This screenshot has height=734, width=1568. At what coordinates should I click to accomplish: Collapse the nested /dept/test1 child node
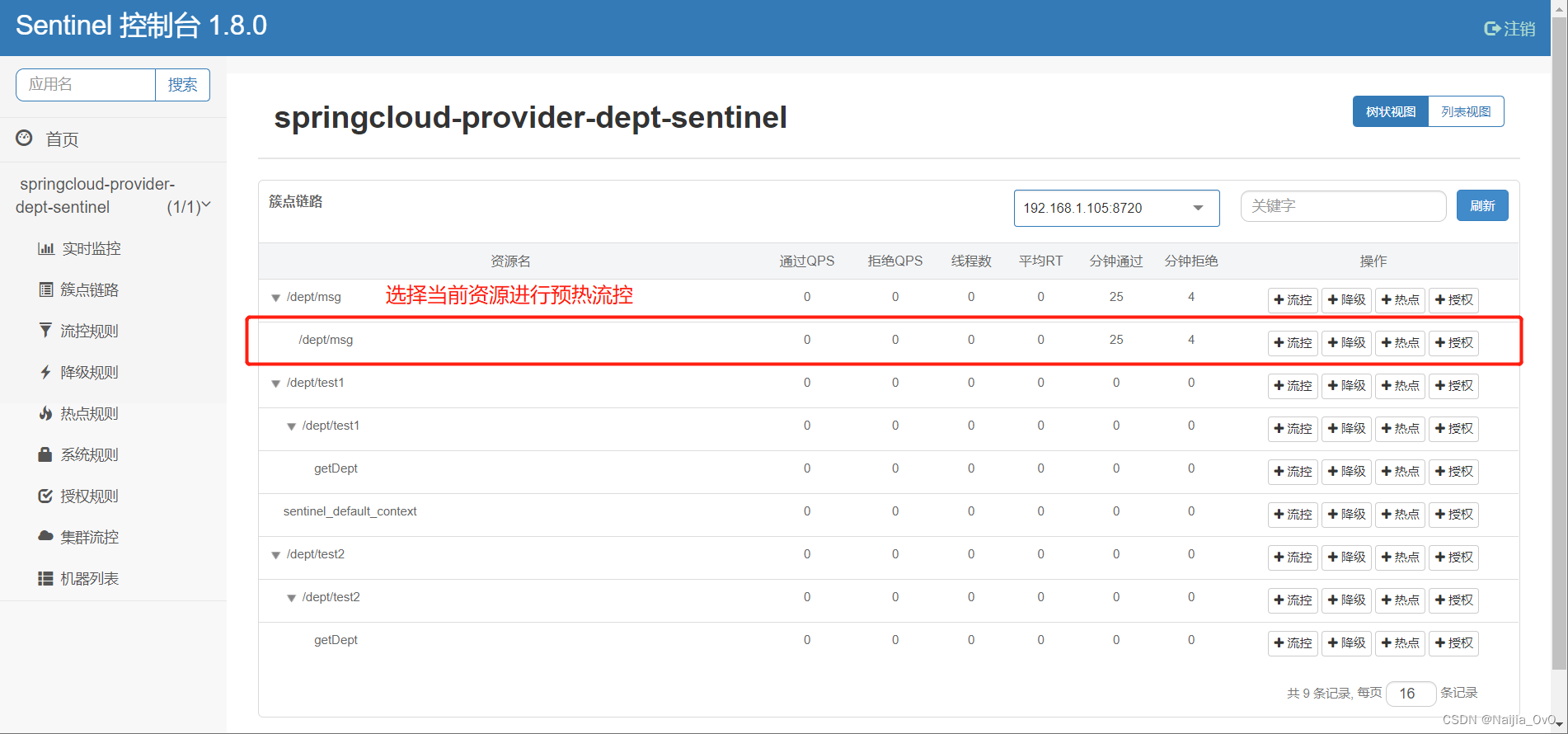[x=291, y=426]
